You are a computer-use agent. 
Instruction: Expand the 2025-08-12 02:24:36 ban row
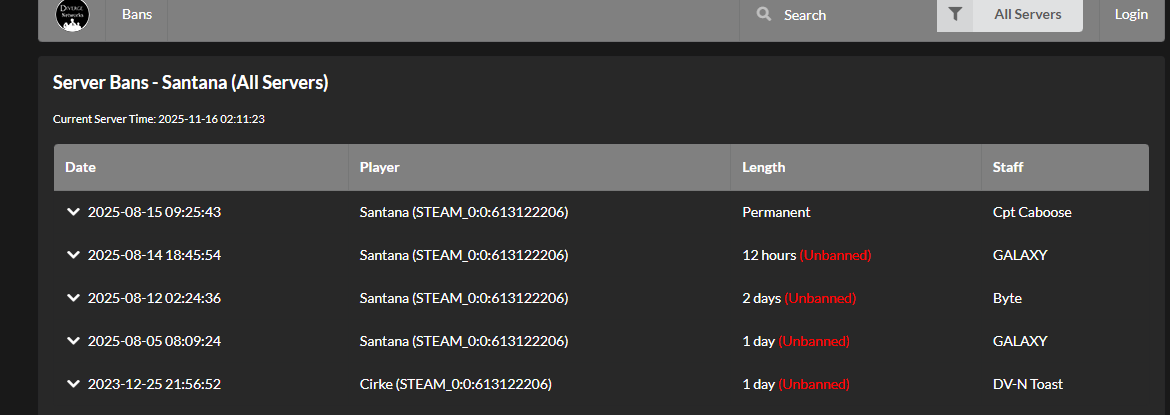click(x=73, y=298)
